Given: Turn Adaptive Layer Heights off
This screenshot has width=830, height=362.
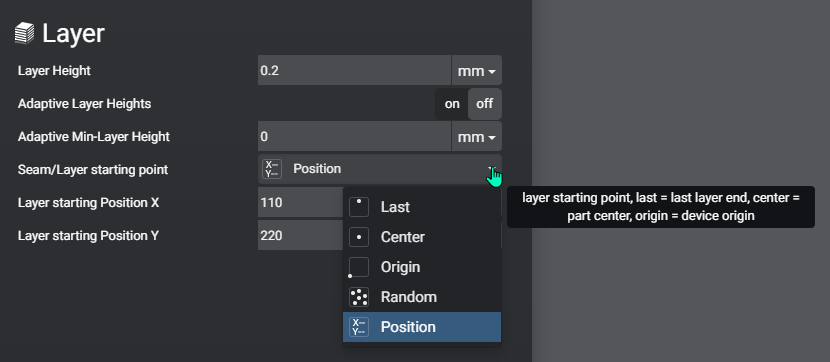Looking at the screenshot, I should [484, 104].
